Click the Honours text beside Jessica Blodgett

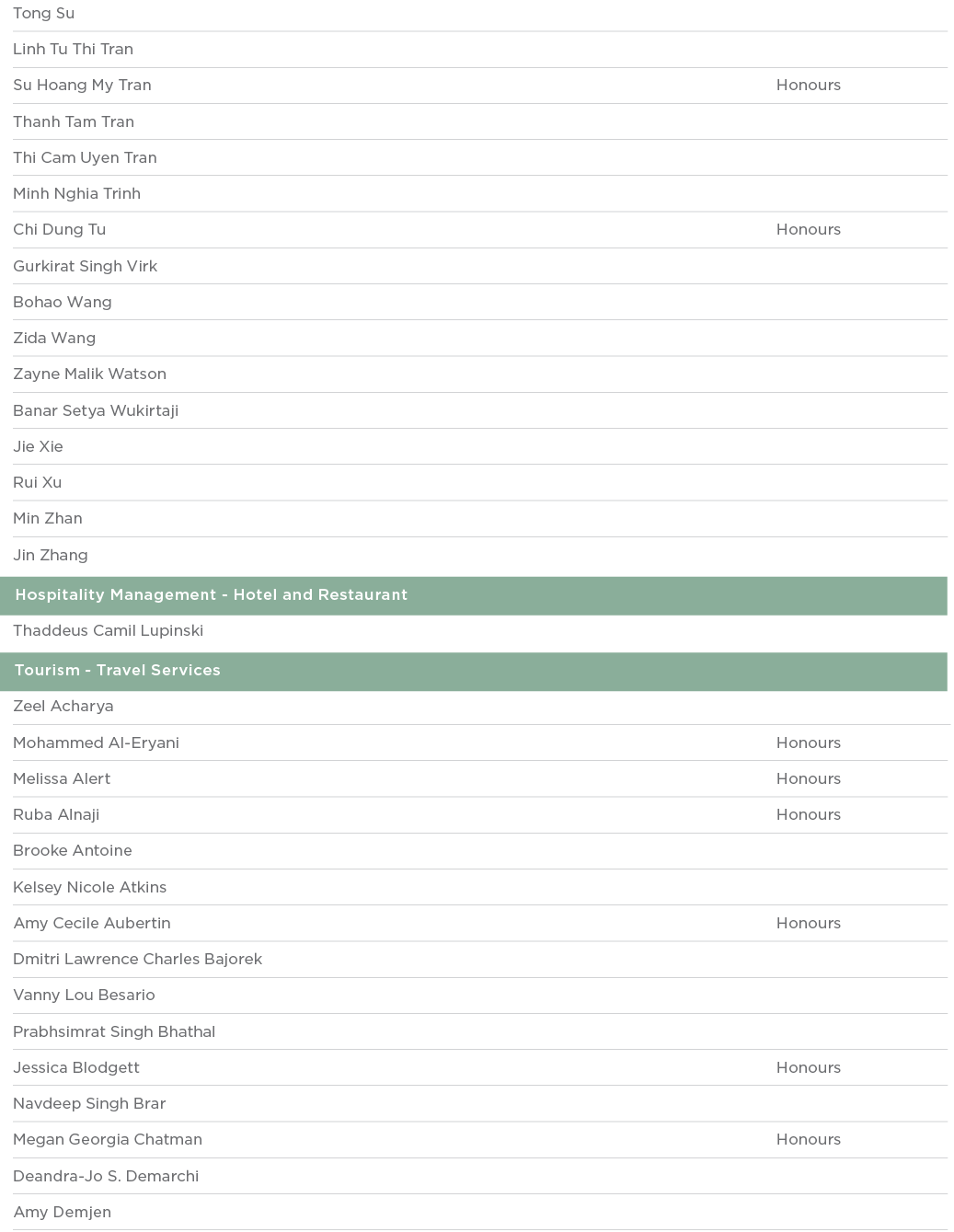tap(808, 1068)
